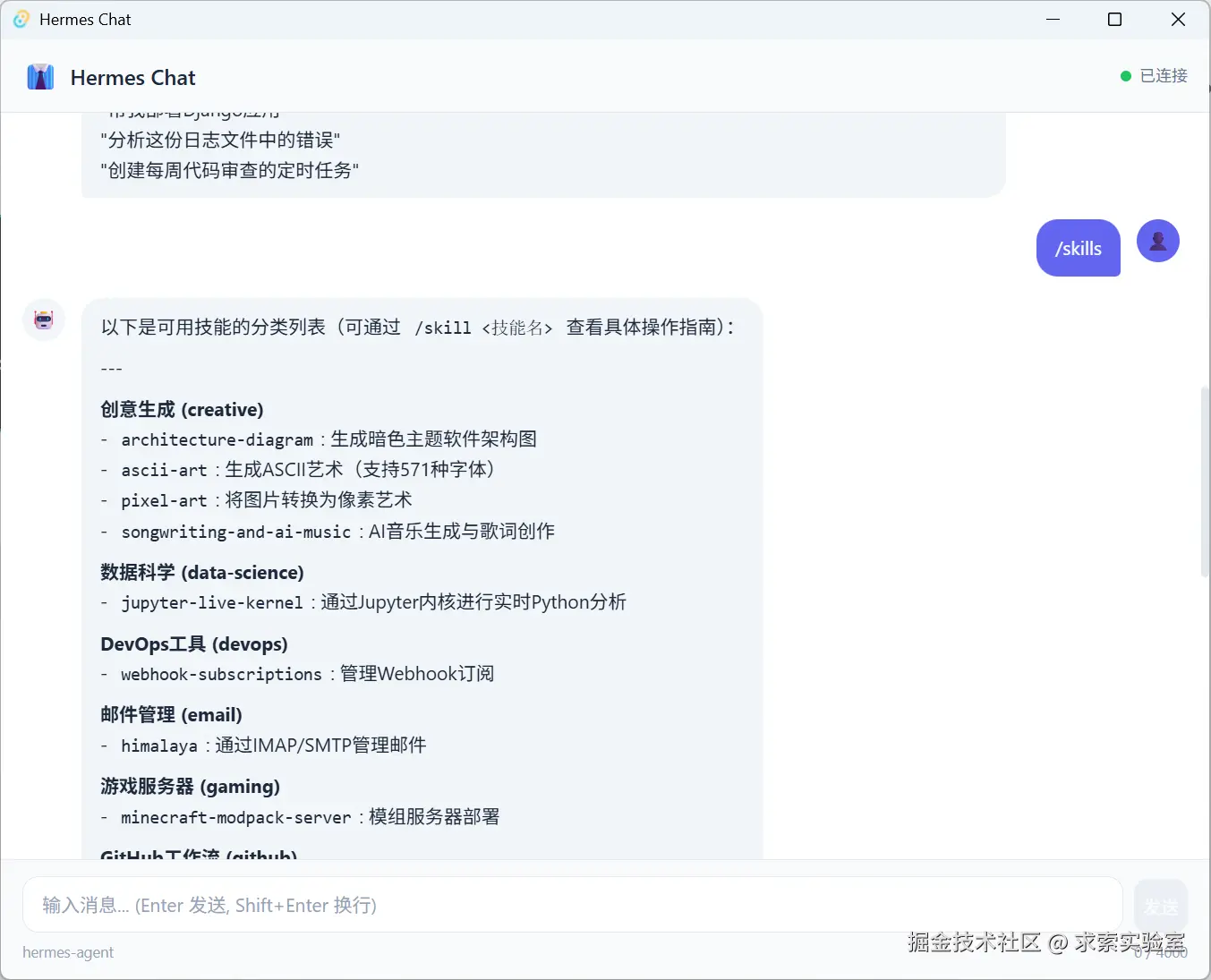Click the webhook-subscriptions skill line
Image resolution: width=1211 pixels, height=980 pixels.
tap(298, 674)
